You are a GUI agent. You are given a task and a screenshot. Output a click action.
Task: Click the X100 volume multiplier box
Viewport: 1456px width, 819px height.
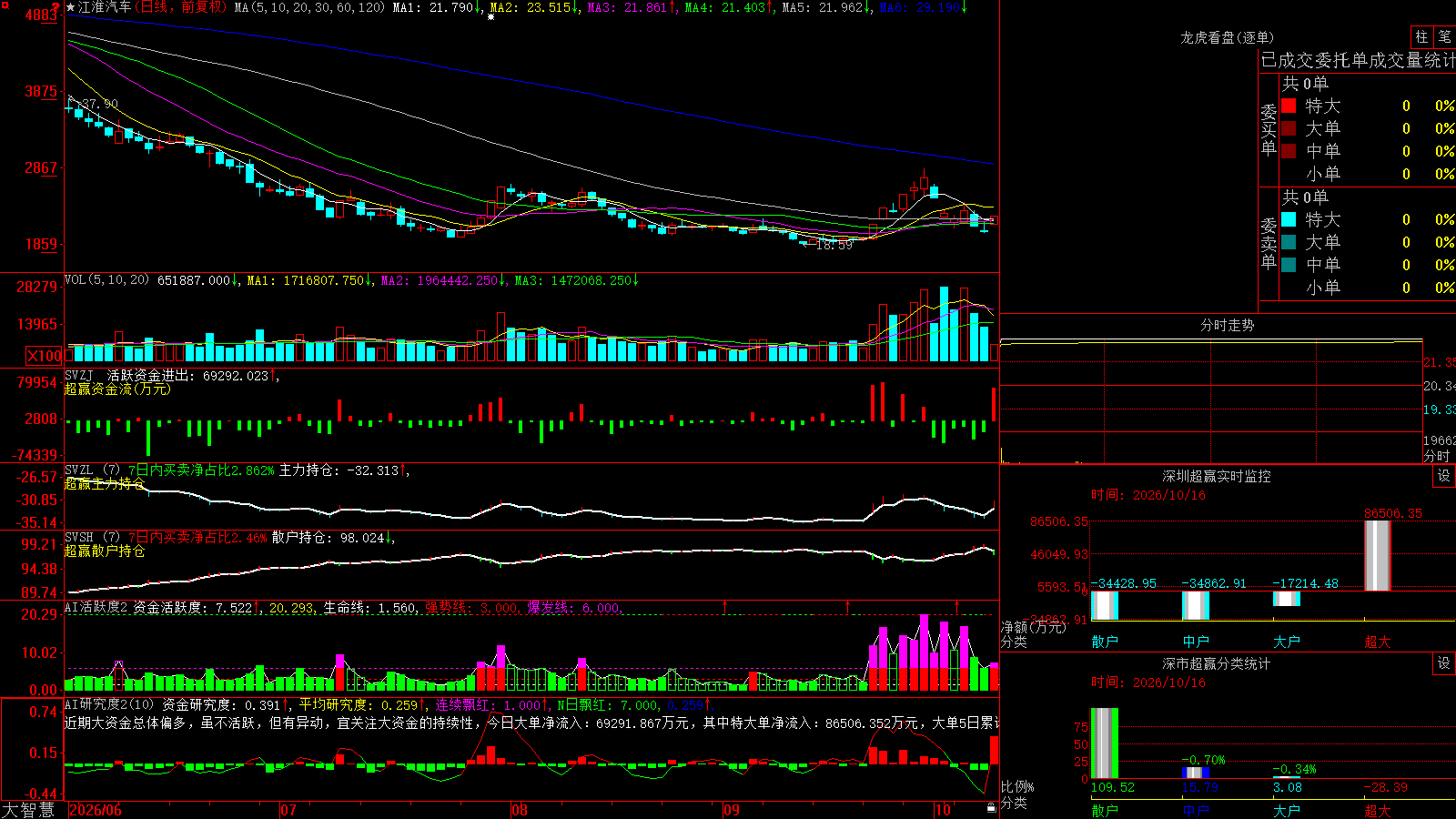point(44,356)
